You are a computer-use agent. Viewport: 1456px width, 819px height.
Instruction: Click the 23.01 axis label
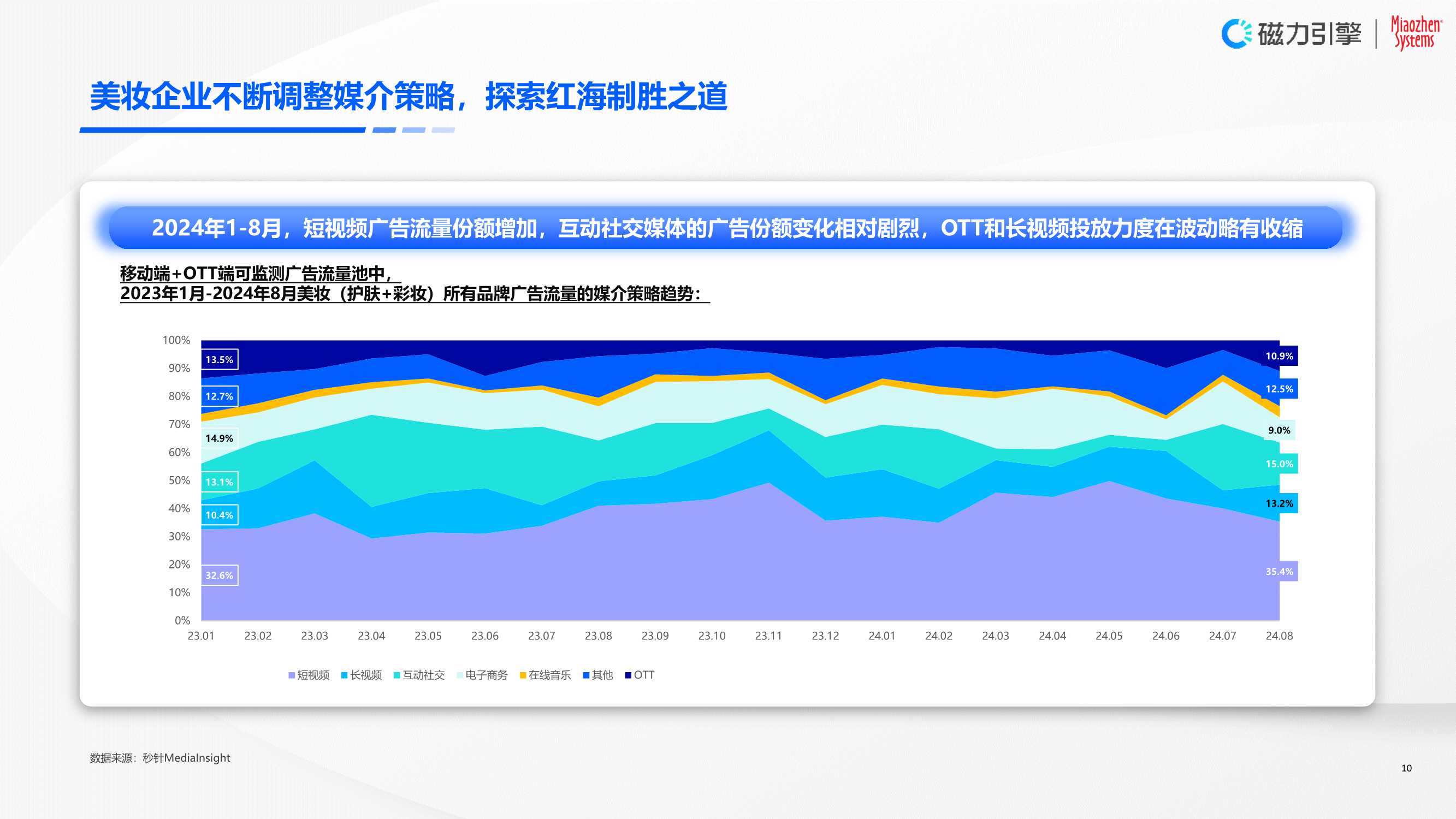[202, 636]
